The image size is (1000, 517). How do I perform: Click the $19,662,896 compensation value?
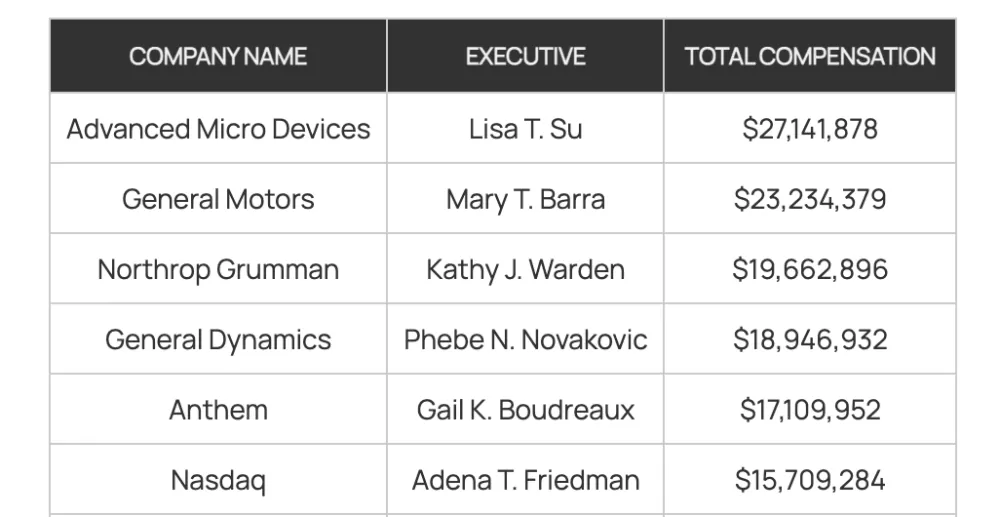pyautogui.click(x=810, y=269)
